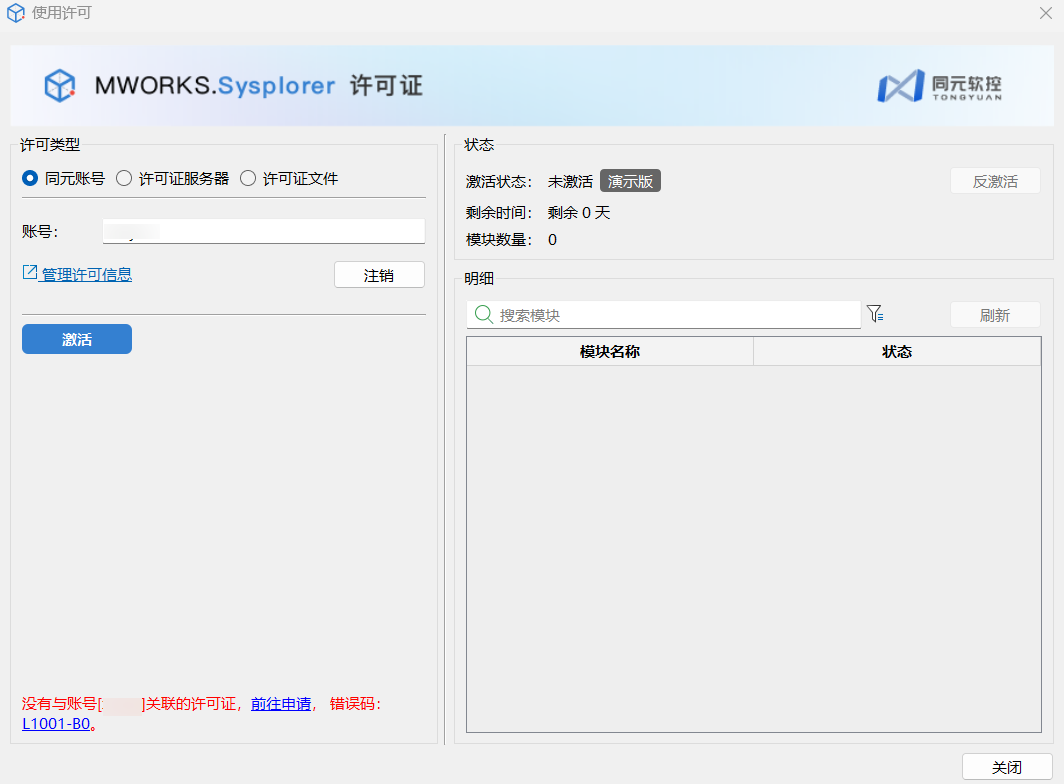Click the 注销 button
The width and height of the screenshot is (1064, 784).
click(379, 275)
